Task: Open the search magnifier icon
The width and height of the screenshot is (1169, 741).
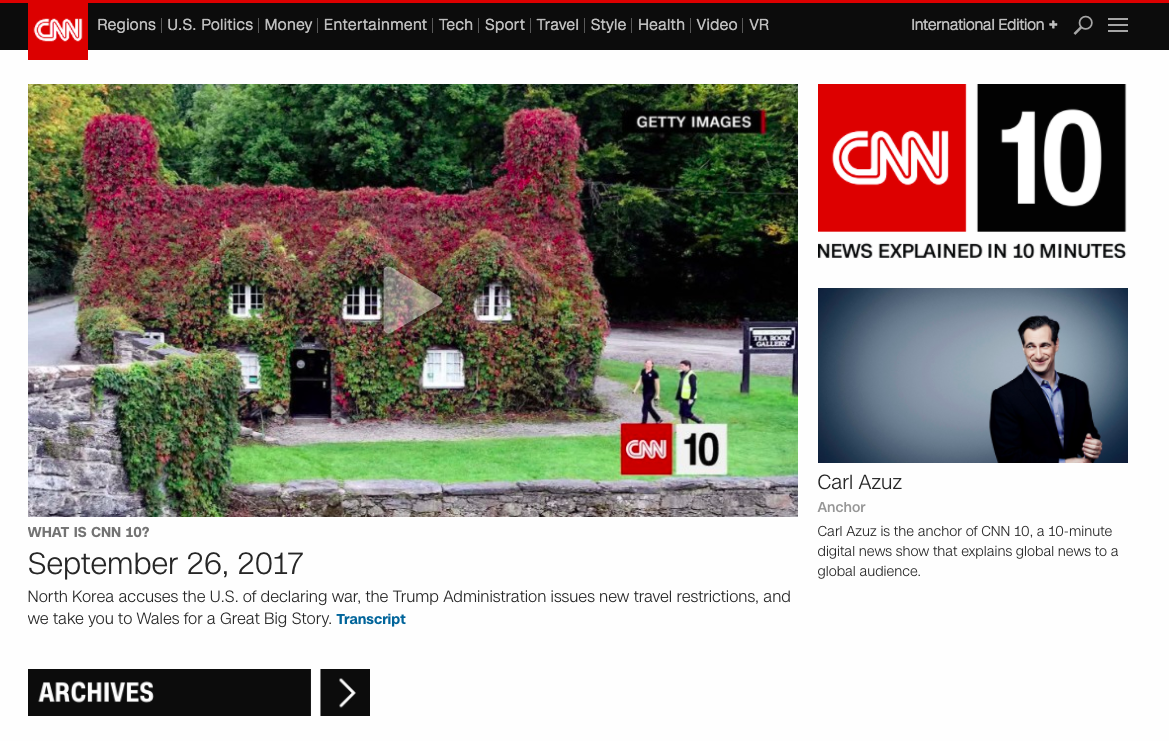Action: click(1083, 25)
